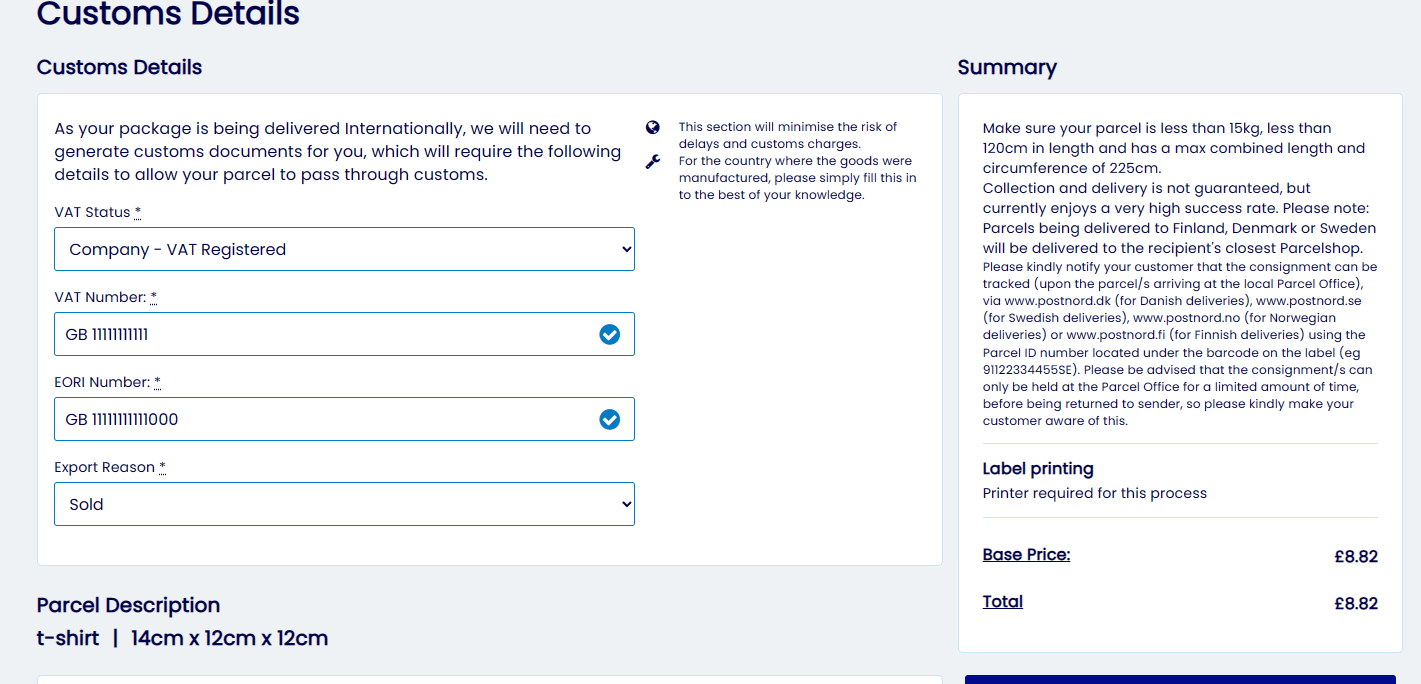Click the globe icon beside the customs note
Image resolution: width=1421 pixels, height=684 pixels.
click(x=653, y=127)
